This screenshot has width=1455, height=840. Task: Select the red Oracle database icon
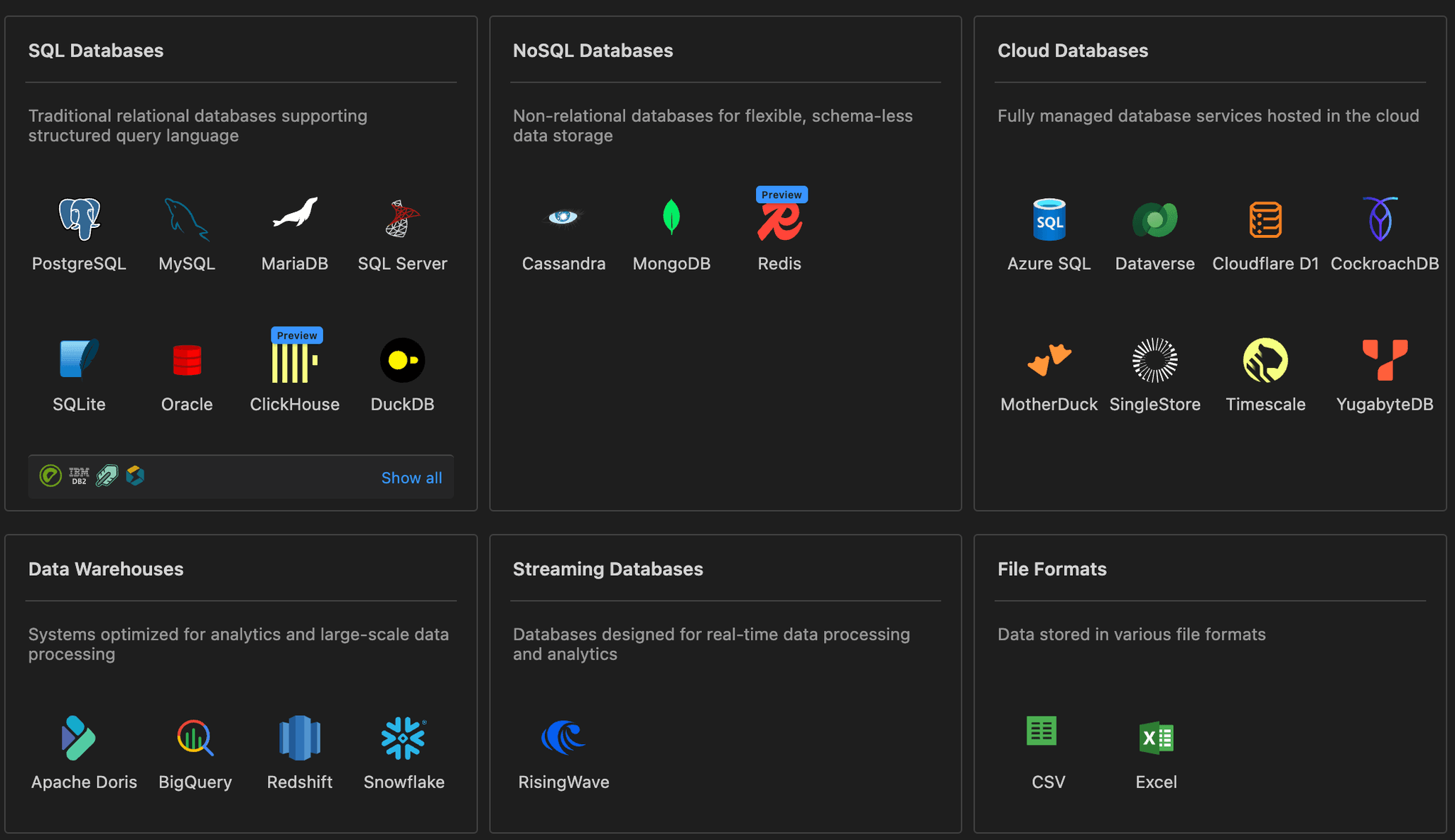(187, 360)
